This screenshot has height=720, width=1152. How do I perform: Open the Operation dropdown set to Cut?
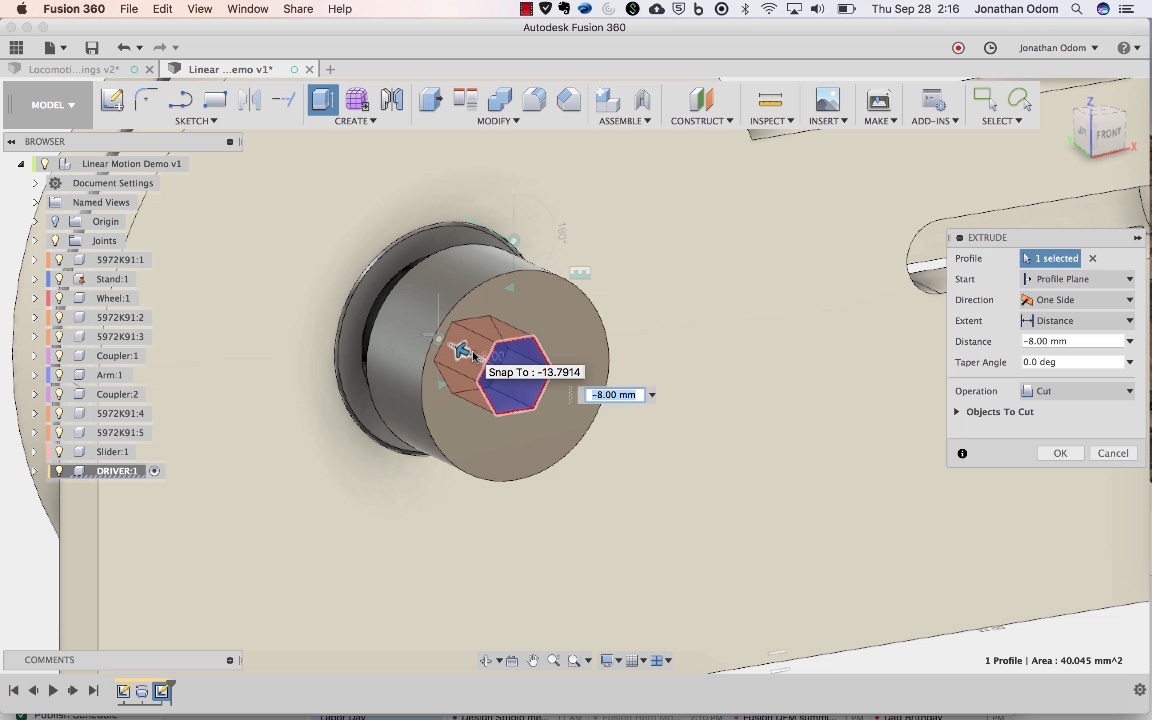pyautogui.click(x=1077, y=391)
